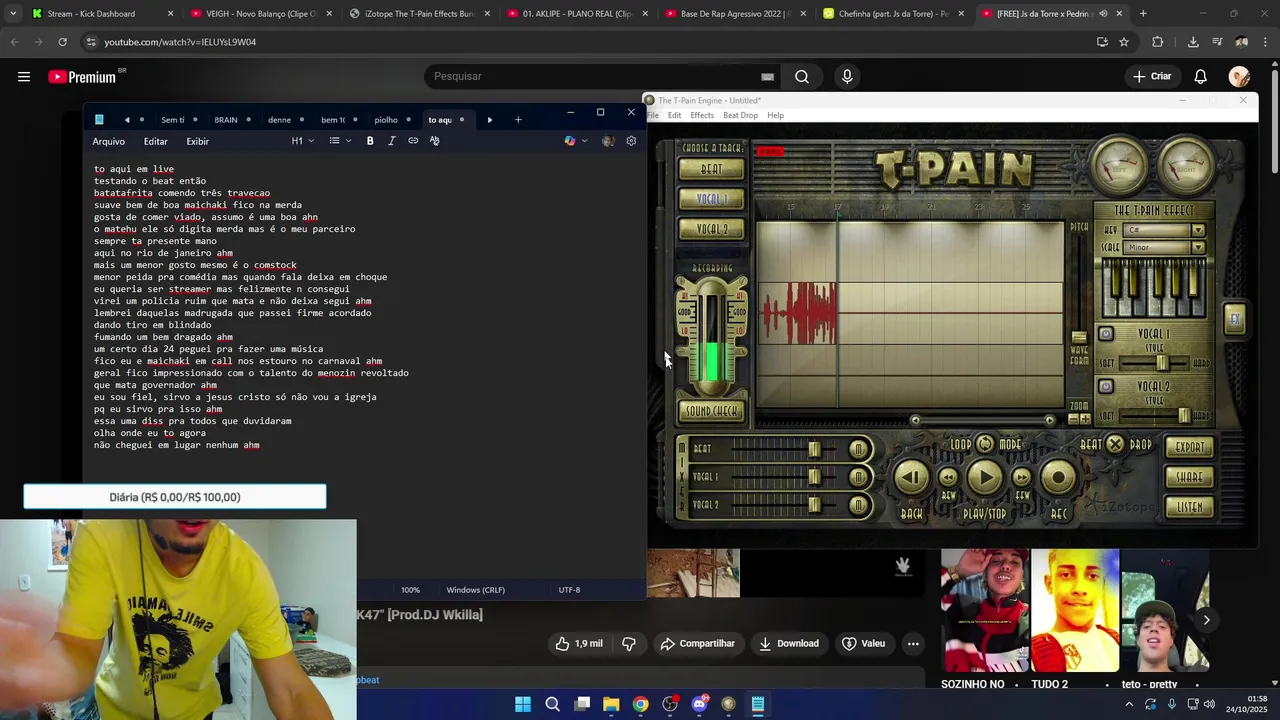The height and width of the screenshot is (720, 1280).
Task: Clear formatting in Notepad toolbar
Action: [x=434, y=141]
